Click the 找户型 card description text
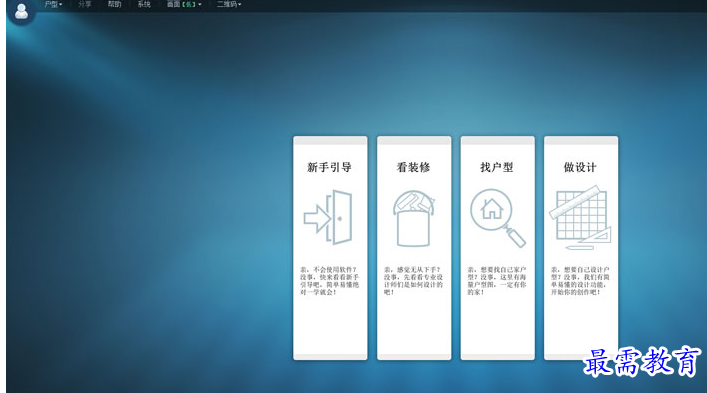 pyautogui.click(x=497, y=281)
